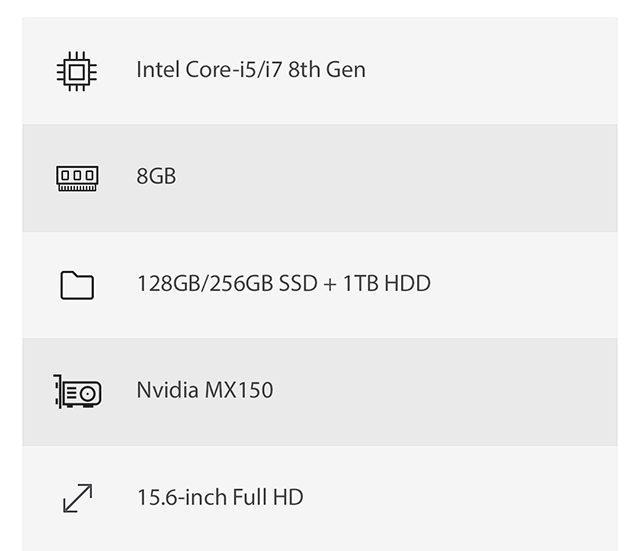The width and height of the screenshot is (640, 551).
Task: Select the 8GB memory label
Action: (x=156, y=176)
